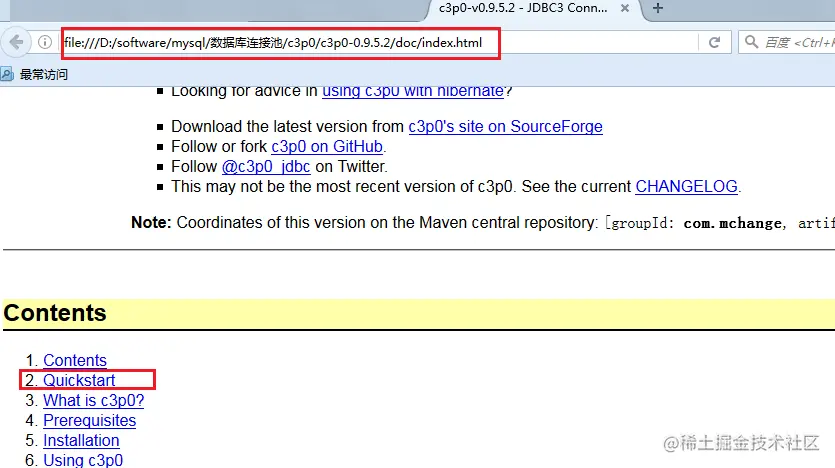Open a new tab with plus button
The width and height of the screenshot is (835, 468).
click(x=658, y=8)
